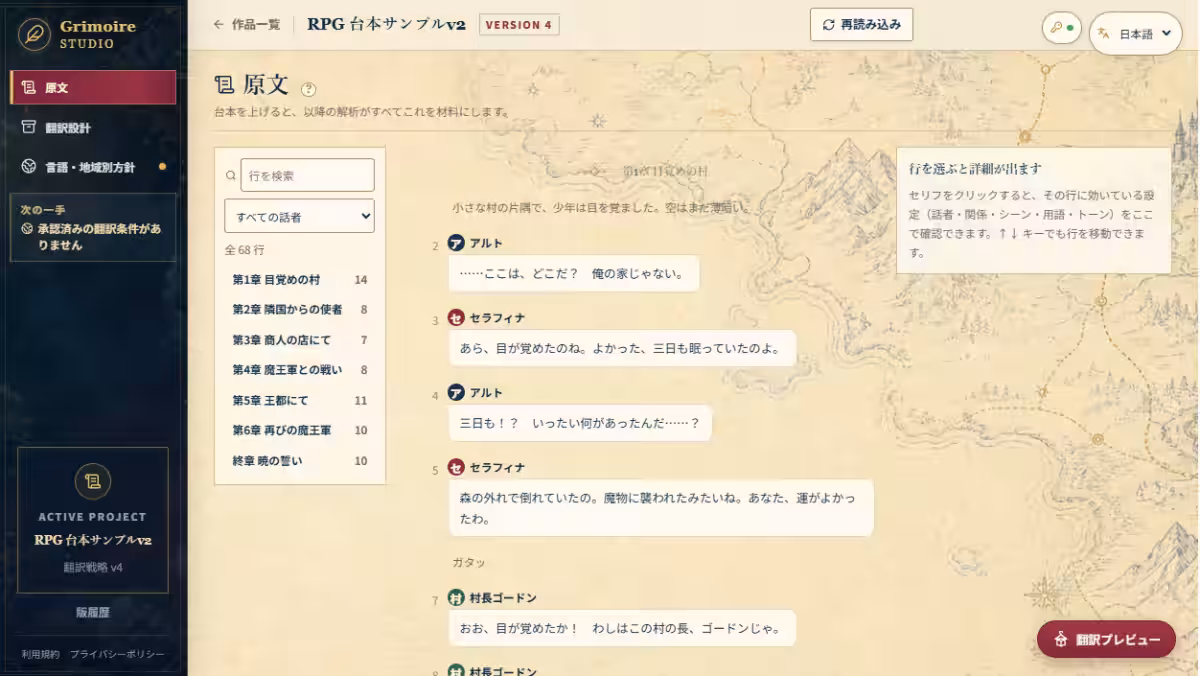Open the 原文 sidebar section
The height and width of the screenshot is (676, 1200).
coord(94,88)
